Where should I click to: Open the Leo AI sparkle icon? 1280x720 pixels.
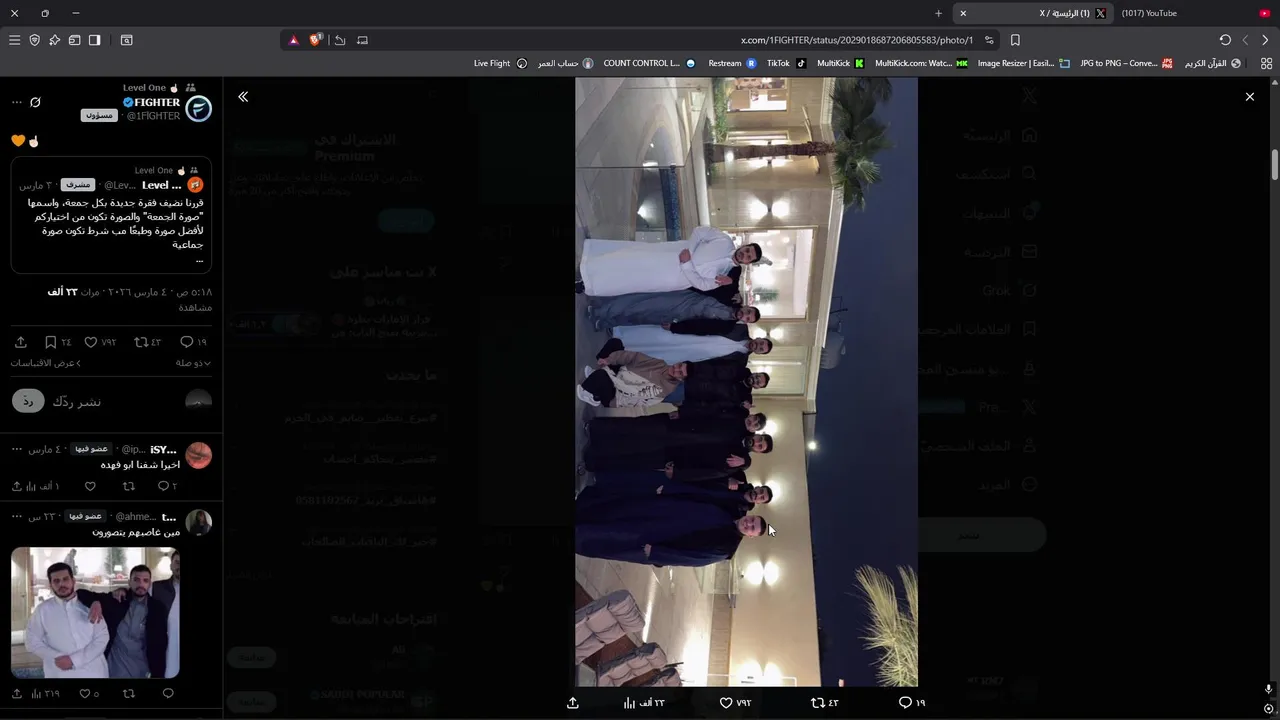pos(54,40)
